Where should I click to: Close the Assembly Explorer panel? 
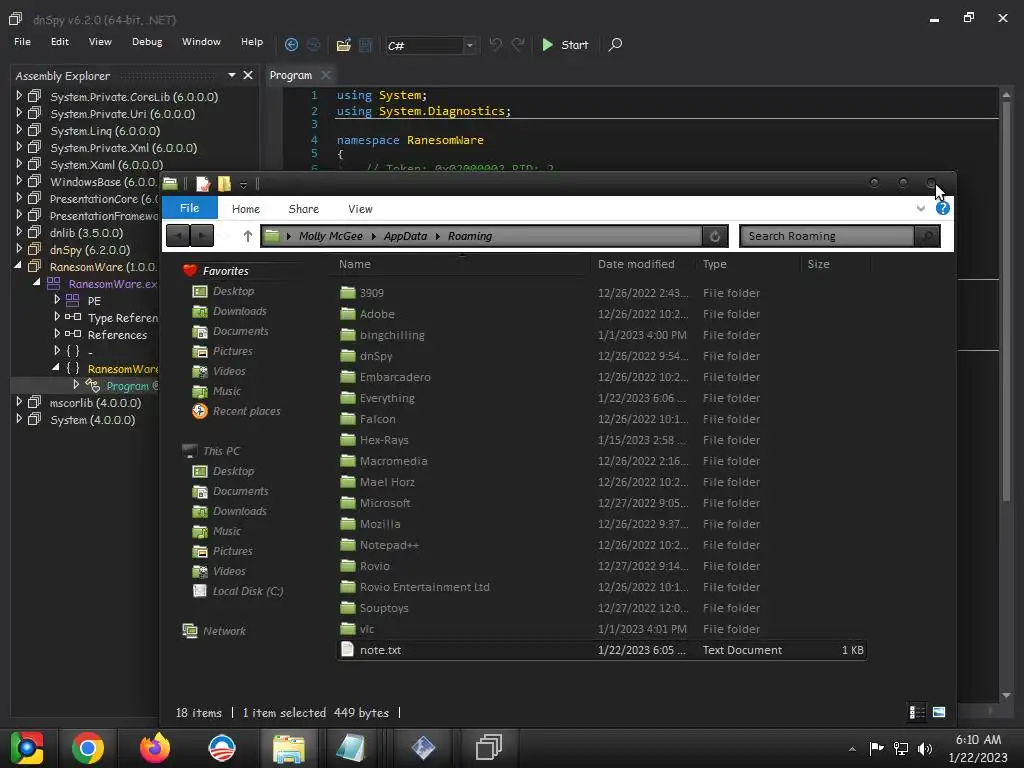point(248,75)
